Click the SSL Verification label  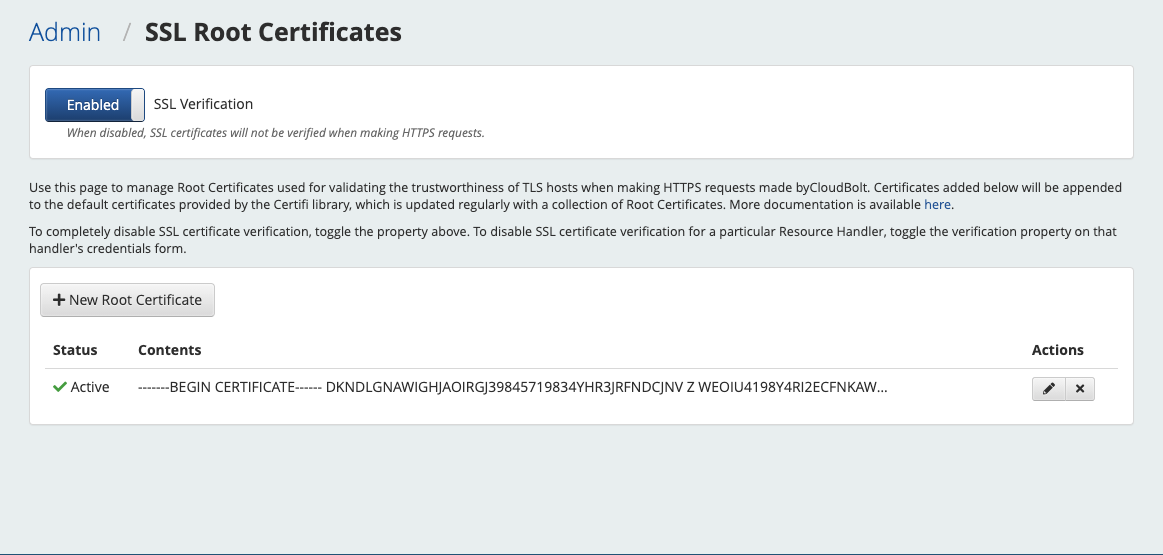(203, 104)
